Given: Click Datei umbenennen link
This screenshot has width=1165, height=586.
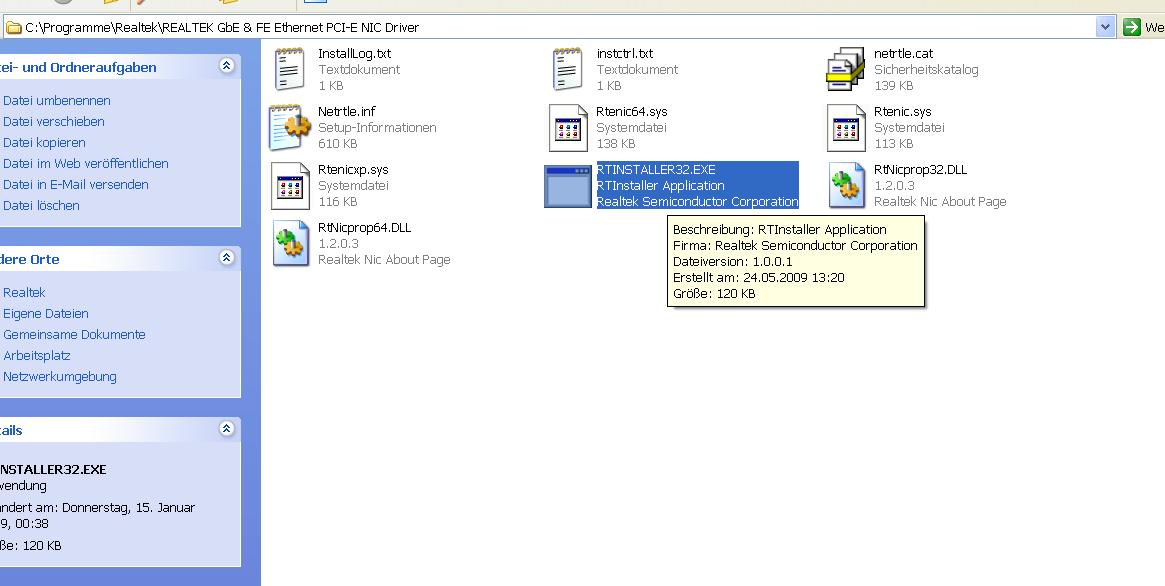Looking at the screenshot, I should (x=56, y=100).
